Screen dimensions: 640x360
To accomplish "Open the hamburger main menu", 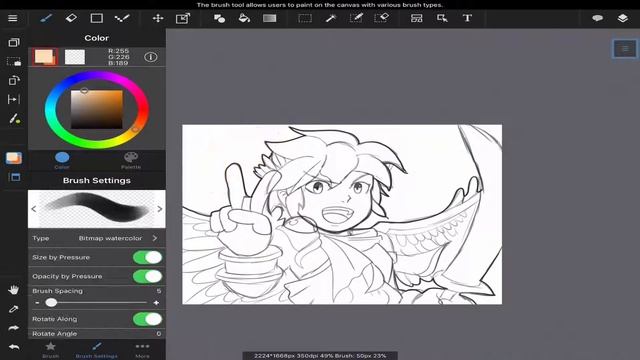I will tap(13, 18).
